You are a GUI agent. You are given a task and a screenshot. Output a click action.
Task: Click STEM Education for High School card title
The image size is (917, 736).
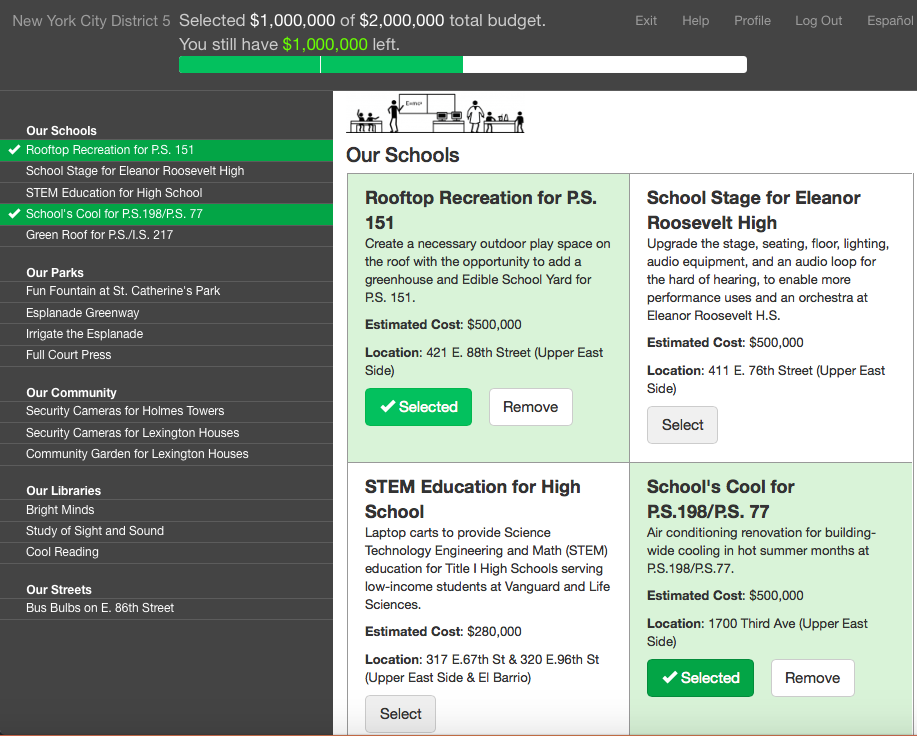473,499
